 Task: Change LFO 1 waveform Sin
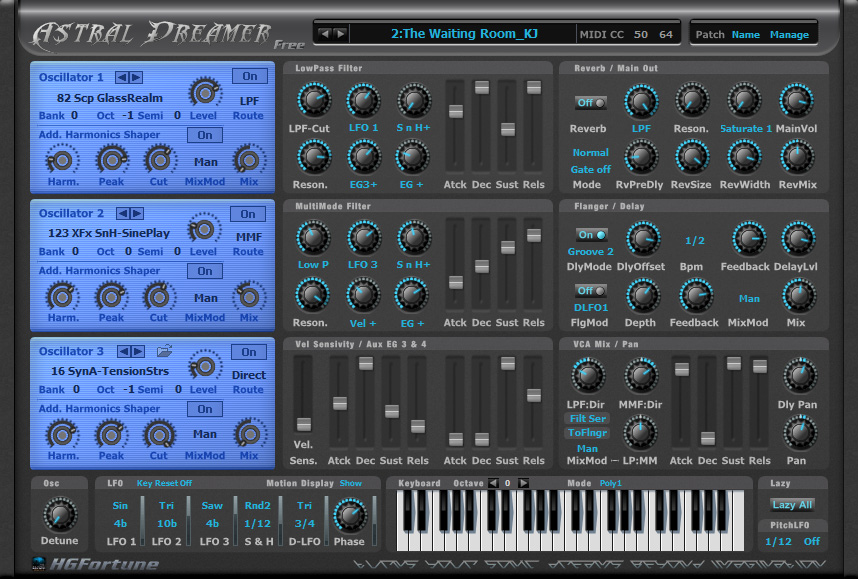[120, 506]
